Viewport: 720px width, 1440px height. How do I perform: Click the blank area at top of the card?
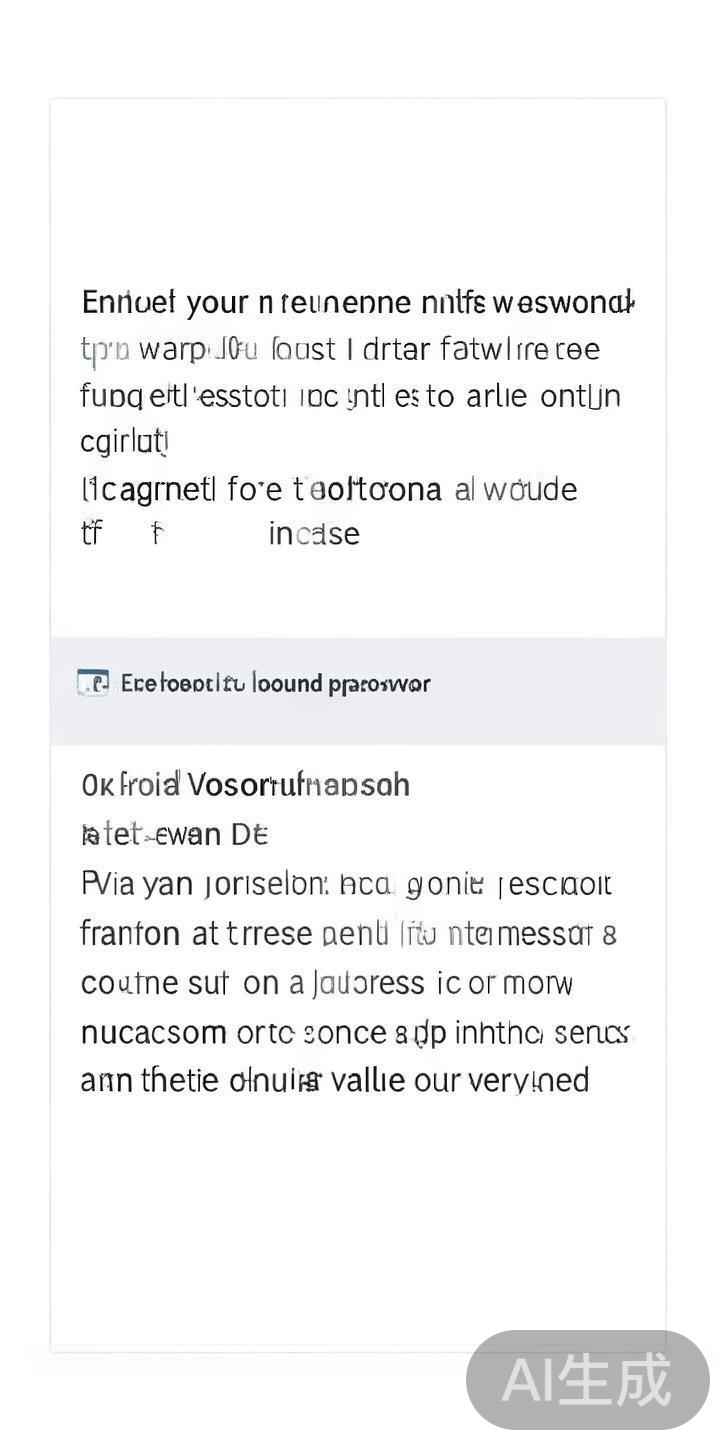click(358, 180)
